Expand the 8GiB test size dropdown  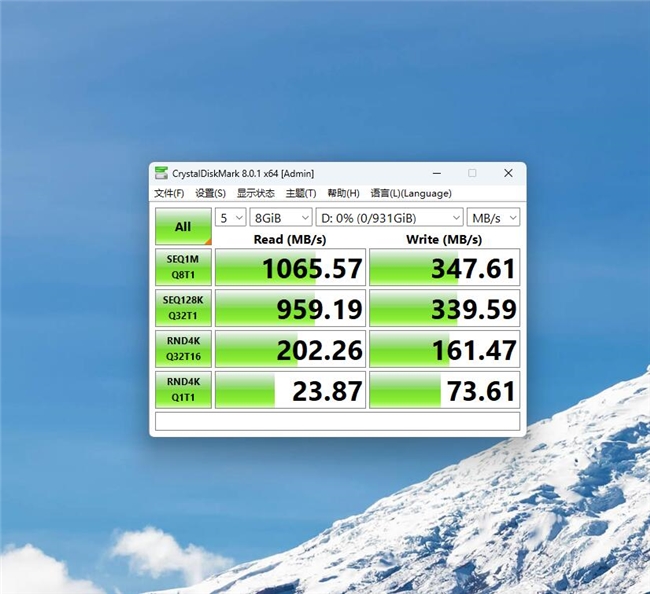click(x=280, y=217)
